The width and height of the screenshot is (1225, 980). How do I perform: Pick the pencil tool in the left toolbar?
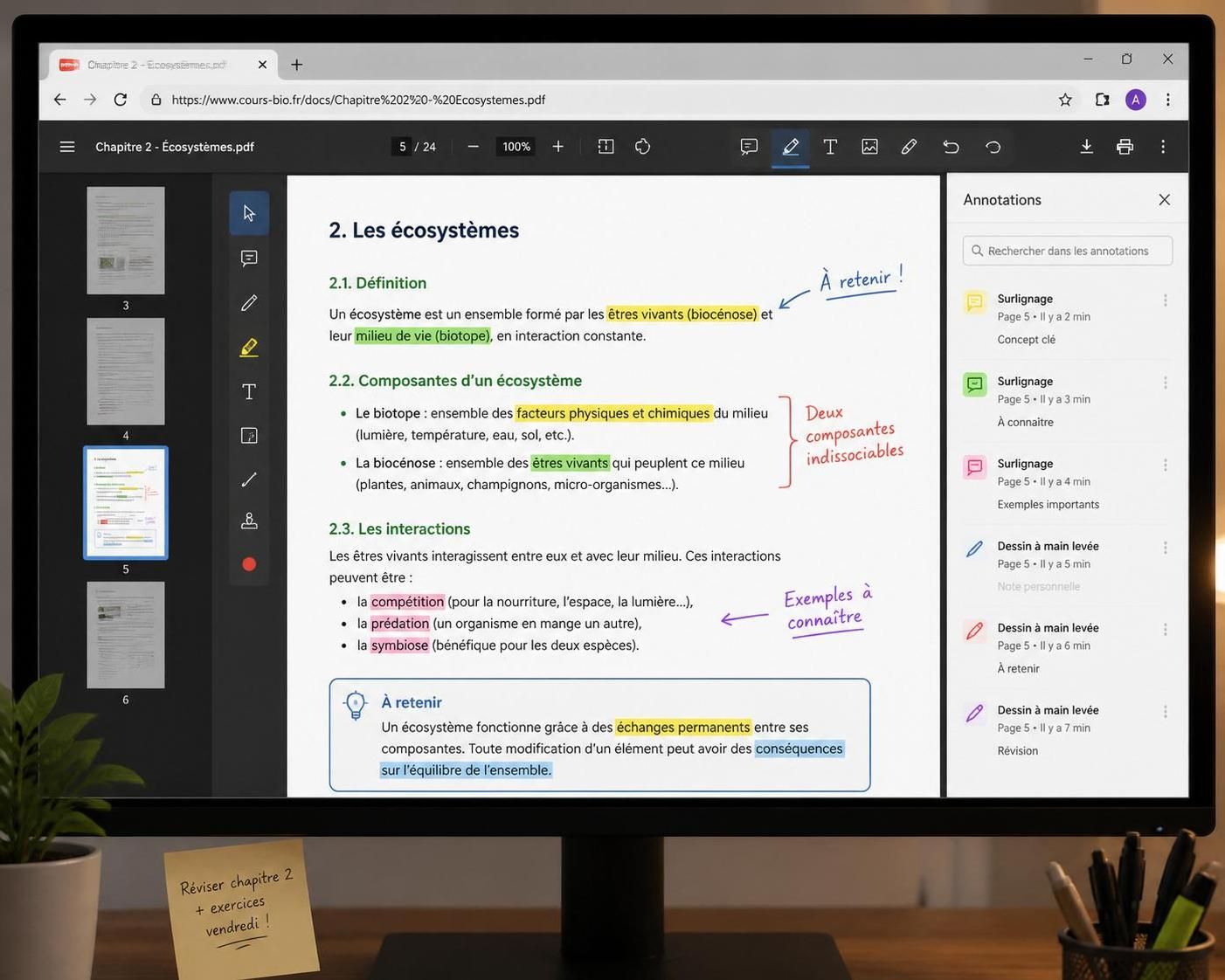click(249, 303)
